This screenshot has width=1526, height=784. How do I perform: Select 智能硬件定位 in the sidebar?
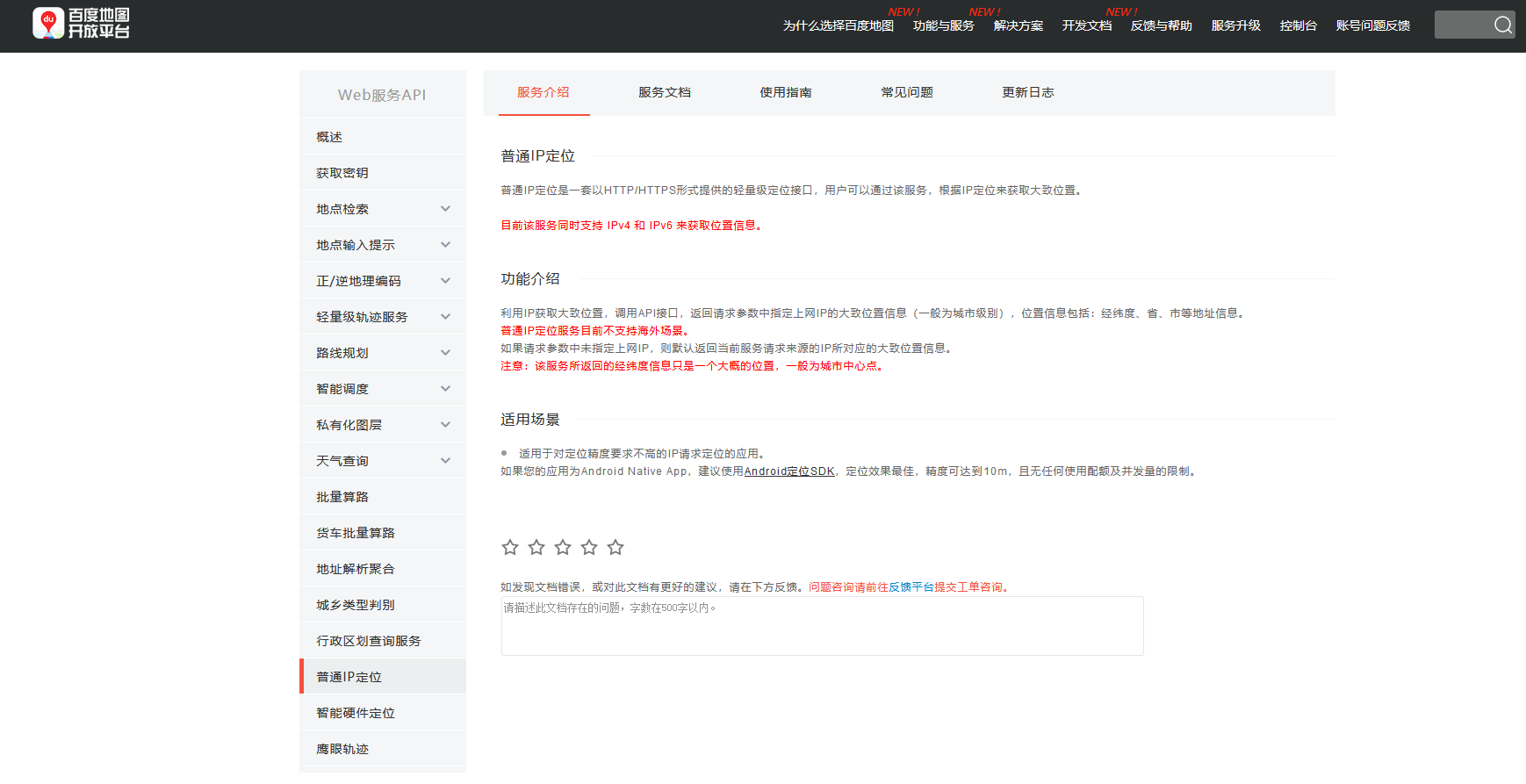[x=383, y=713]
